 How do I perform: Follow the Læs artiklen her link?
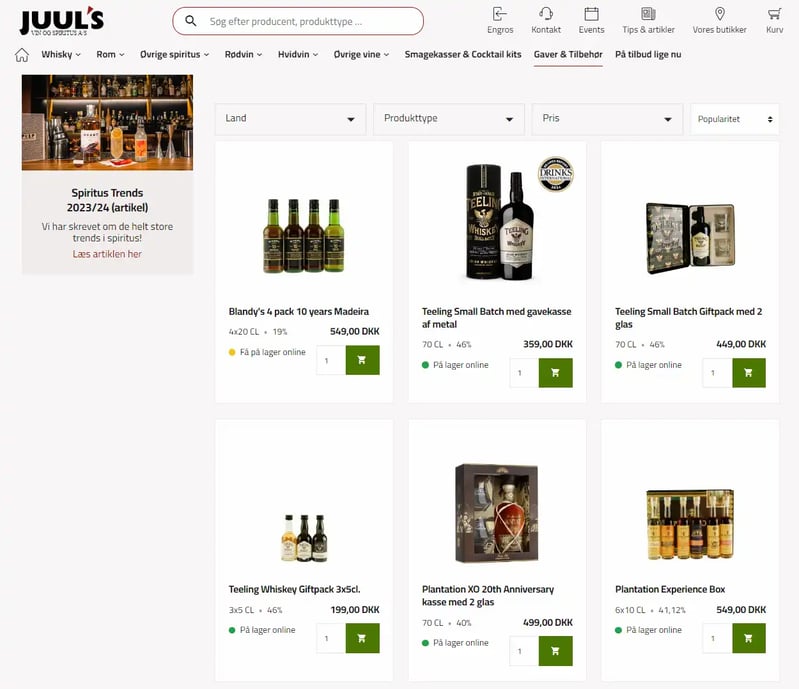pyautogui.click(x=107, y=254)
